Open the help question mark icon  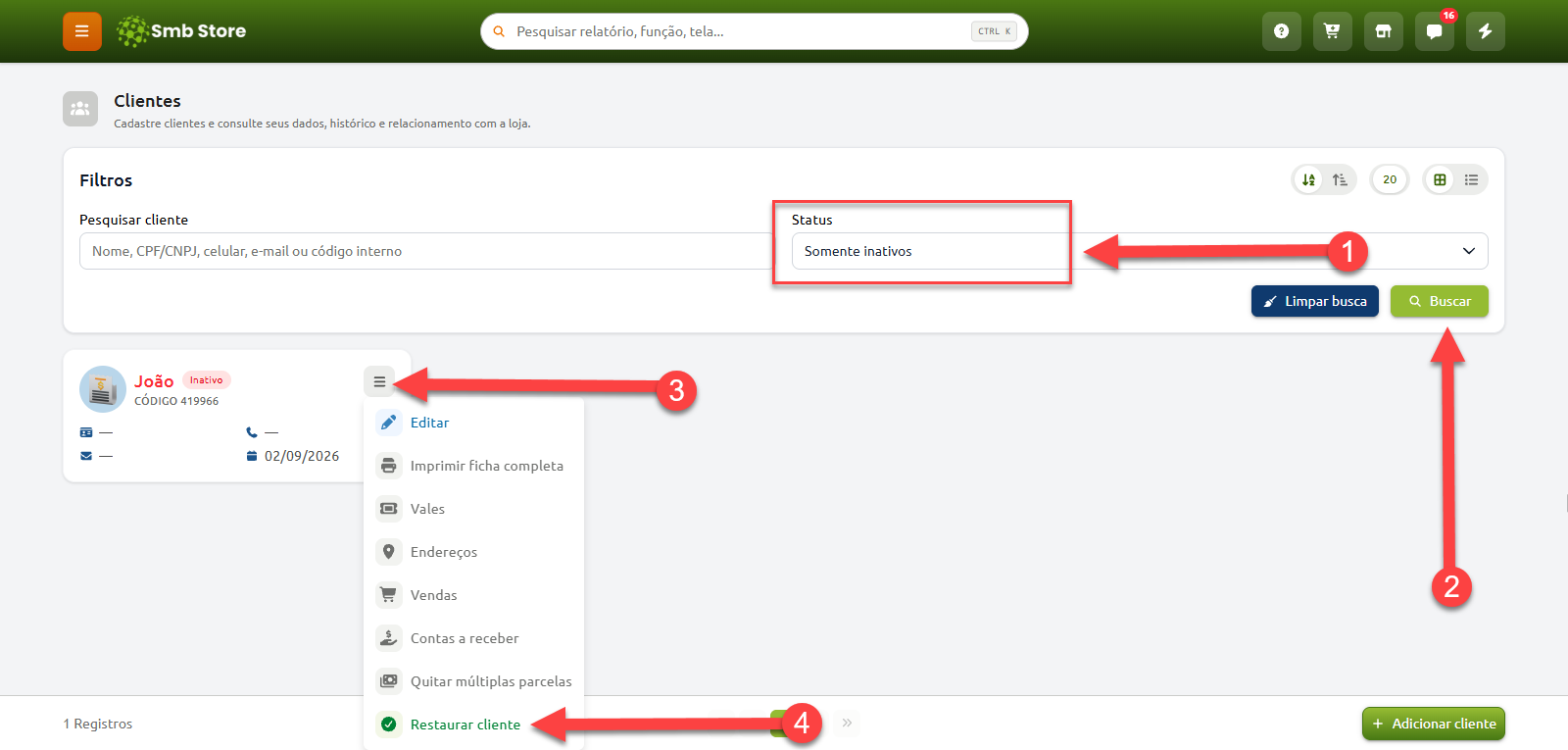[x=1281, y=31]
